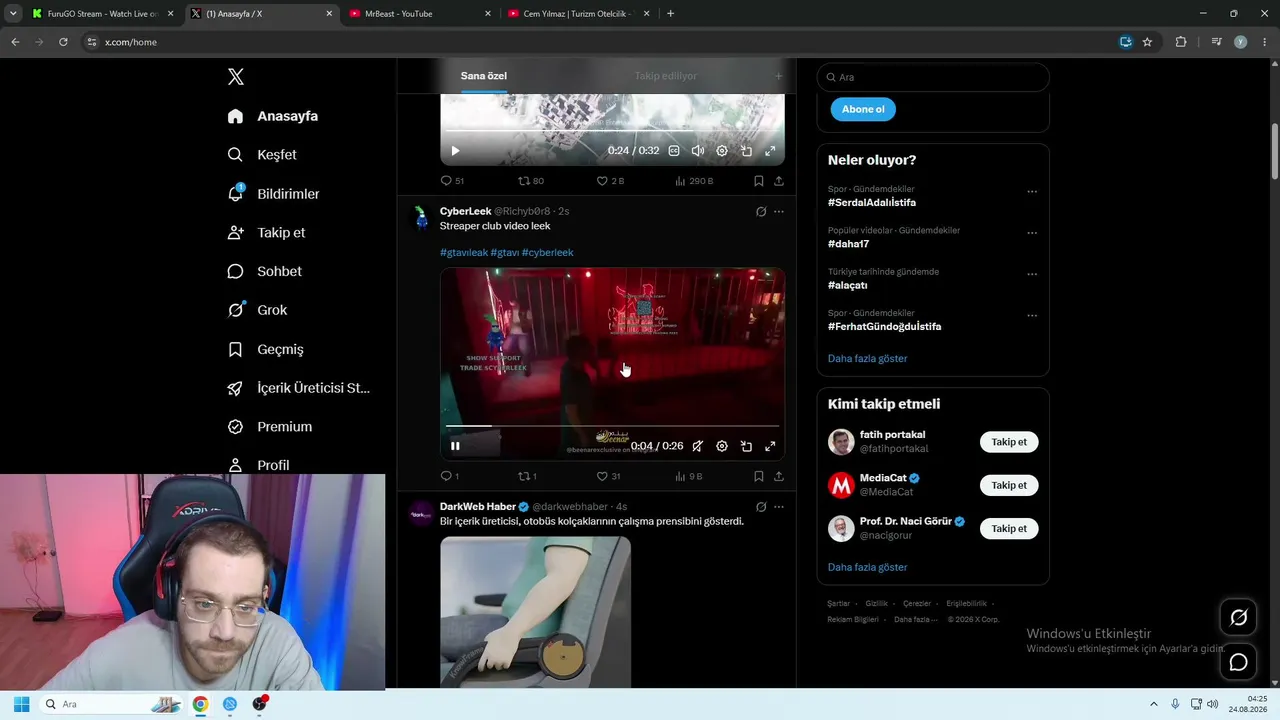This screenshot has width=1280, height=720.
Task: Open settings gear on CyberLeek video
Action: (x=722, y=446)
